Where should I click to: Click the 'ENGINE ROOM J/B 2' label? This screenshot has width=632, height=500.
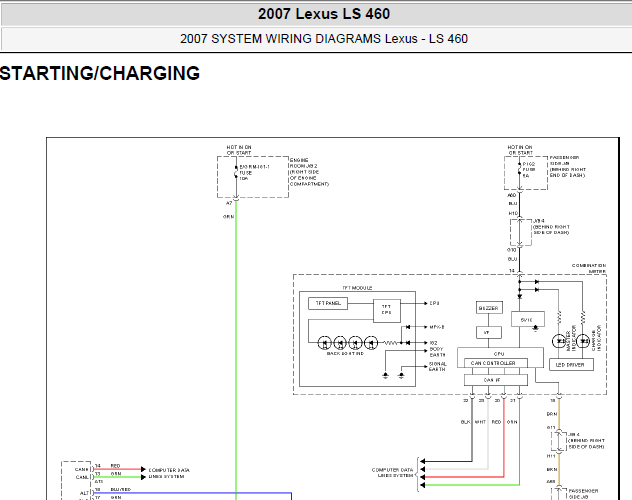point(304,163)
